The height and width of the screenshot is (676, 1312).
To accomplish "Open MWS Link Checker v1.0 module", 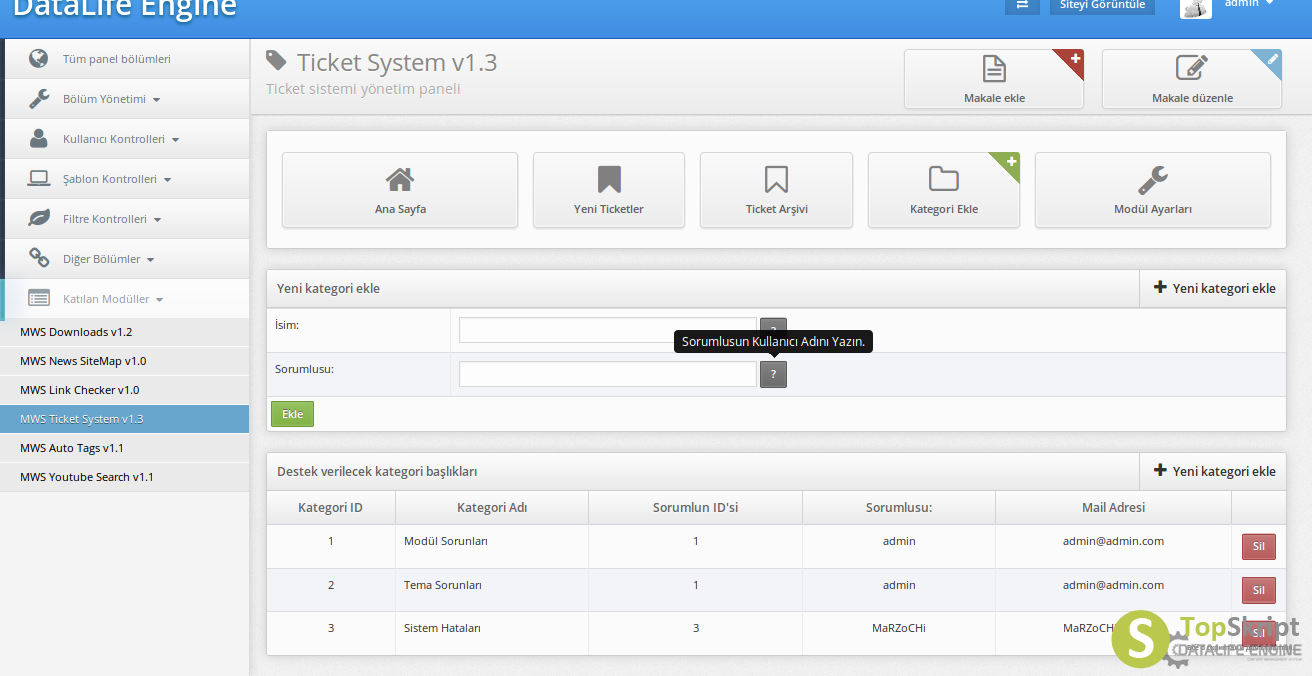I will (124, 390).
